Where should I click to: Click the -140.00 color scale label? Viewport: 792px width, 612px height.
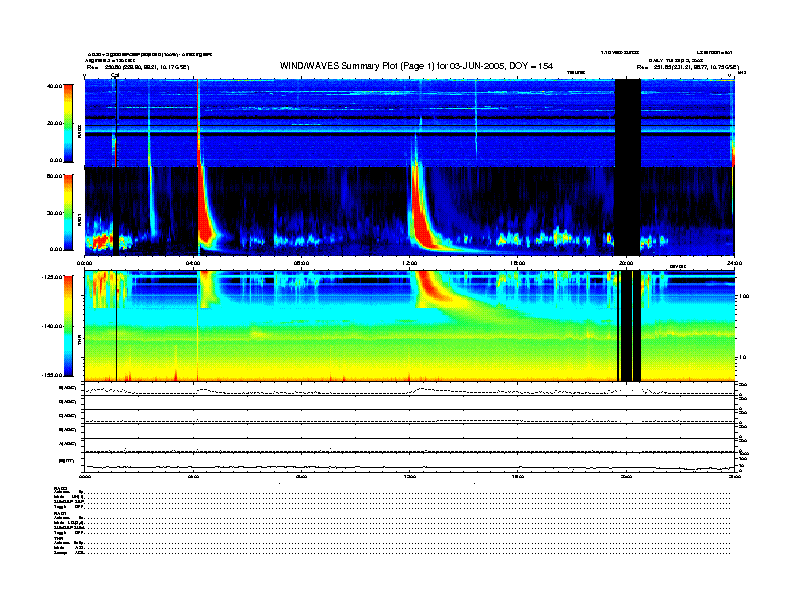click(52, 326)
